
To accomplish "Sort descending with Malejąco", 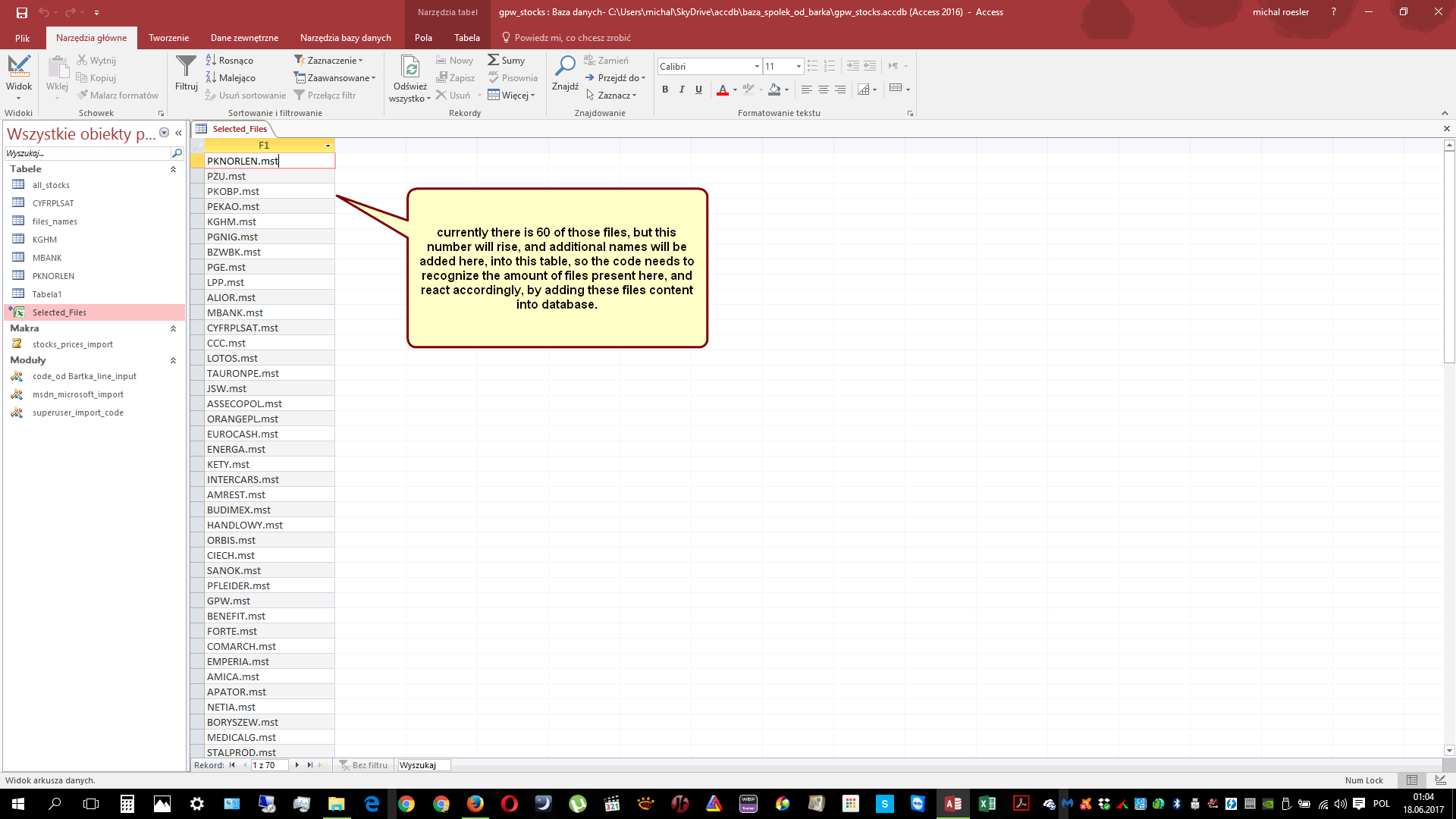I will click(x=231, y=77).
